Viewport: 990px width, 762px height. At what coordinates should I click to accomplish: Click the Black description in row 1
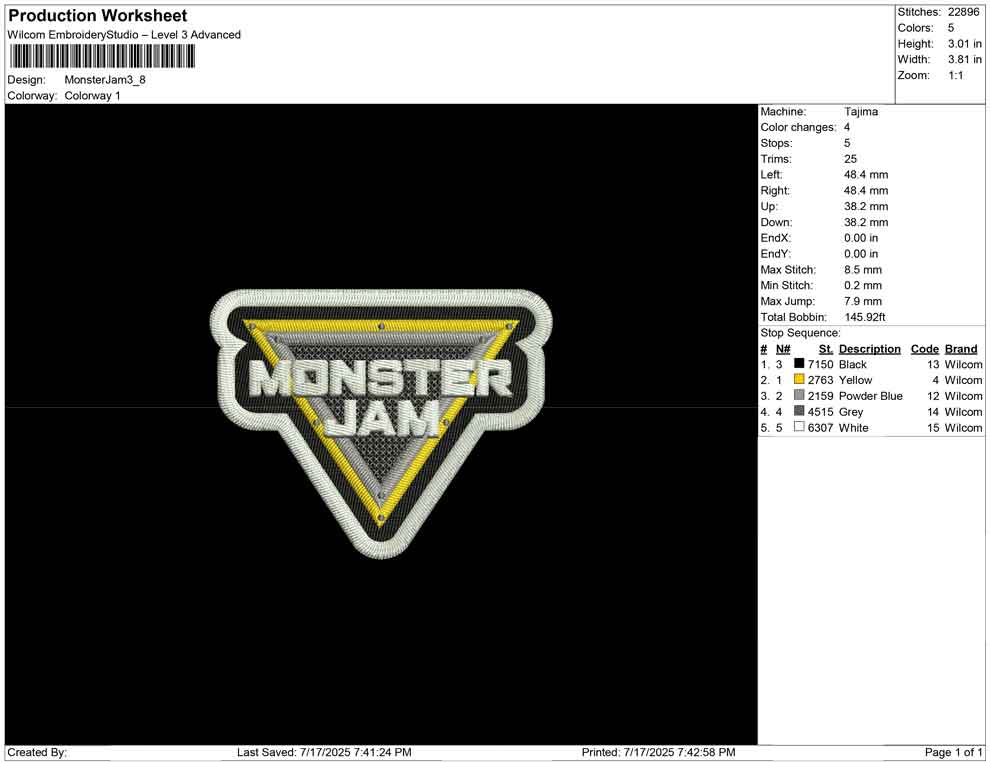click(852, 364)
